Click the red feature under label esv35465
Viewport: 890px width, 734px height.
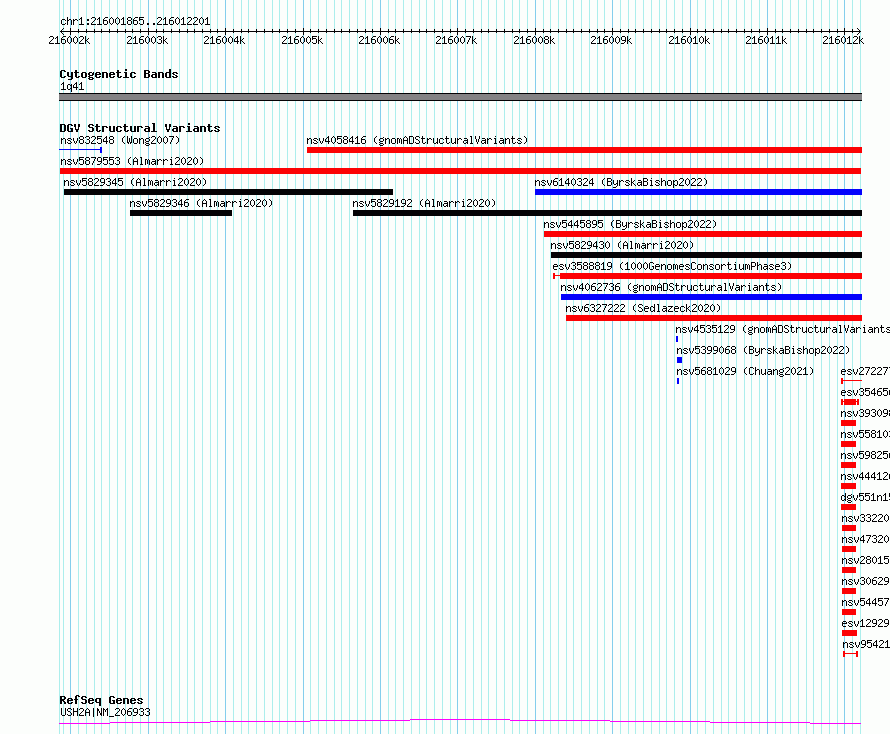(x=850, y=402)
